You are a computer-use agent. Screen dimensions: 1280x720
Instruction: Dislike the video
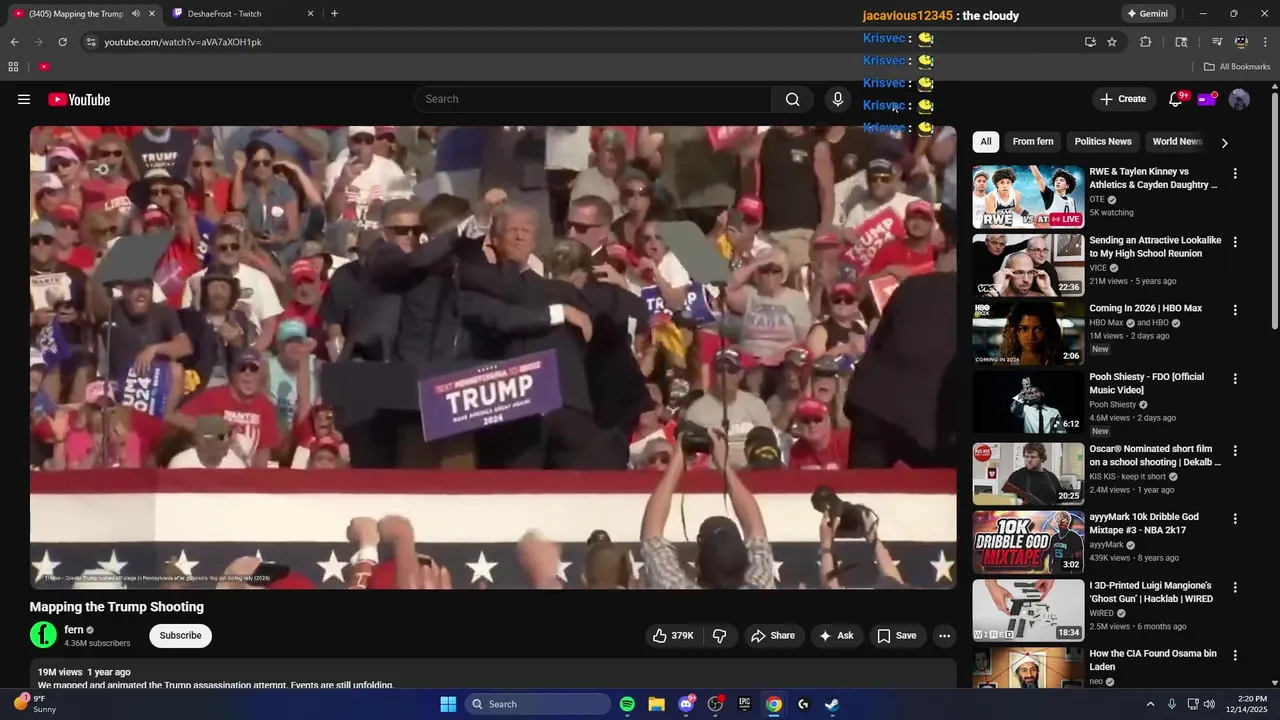[719, 636]
